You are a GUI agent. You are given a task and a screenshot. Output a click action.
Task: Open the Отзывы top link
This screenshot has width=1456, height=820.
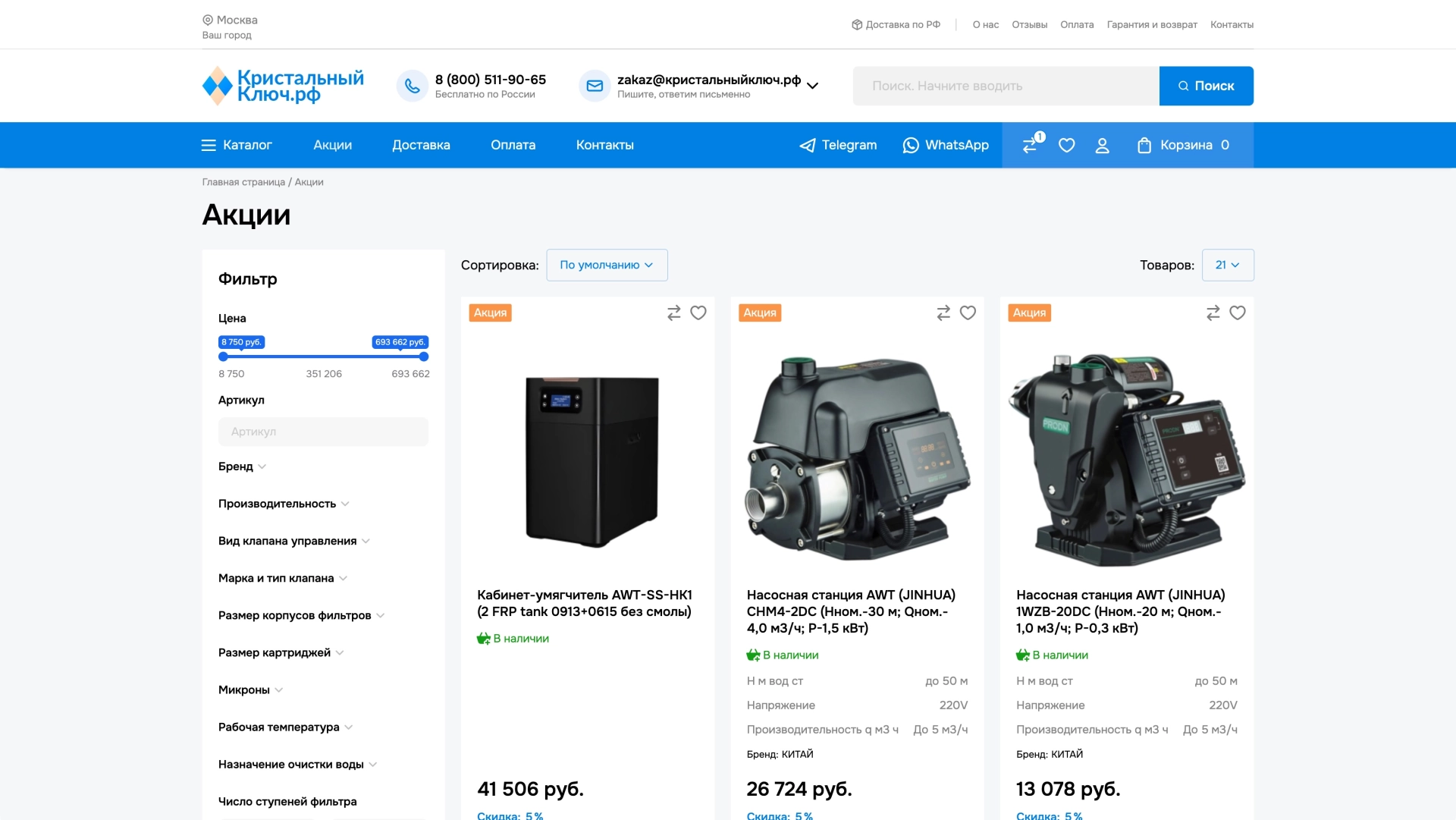(1030, 24)
